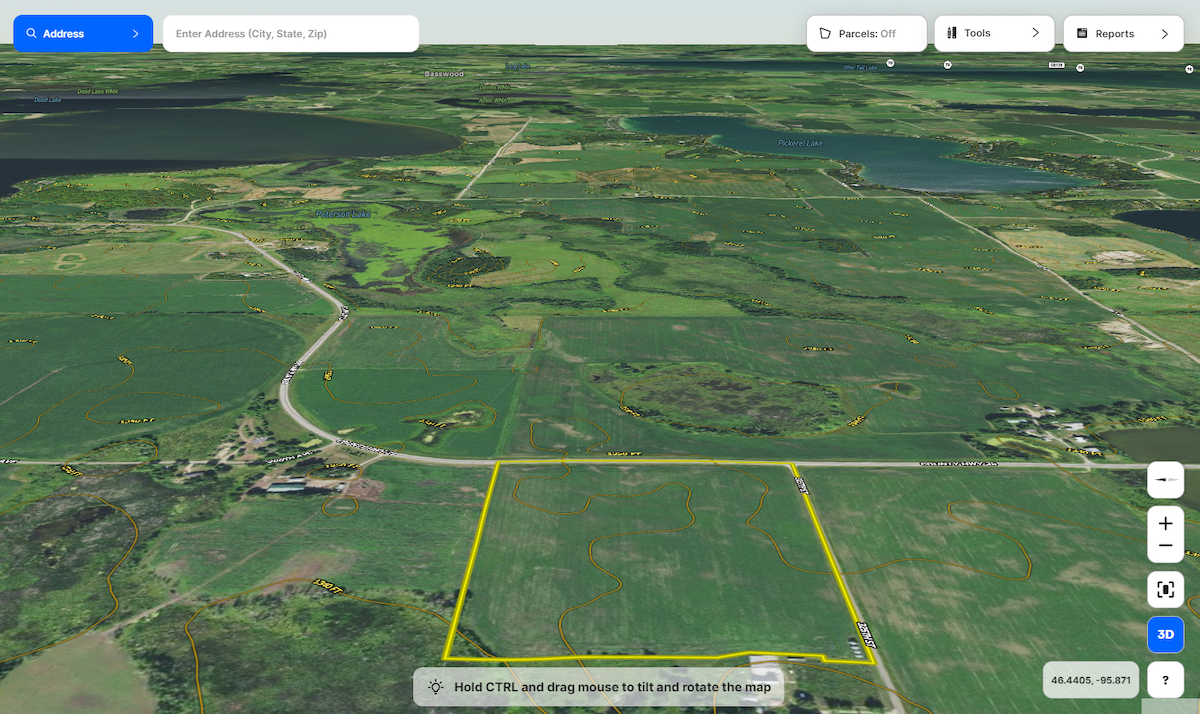Click the lightbulb icon in the hint bar

coord(436,687)
